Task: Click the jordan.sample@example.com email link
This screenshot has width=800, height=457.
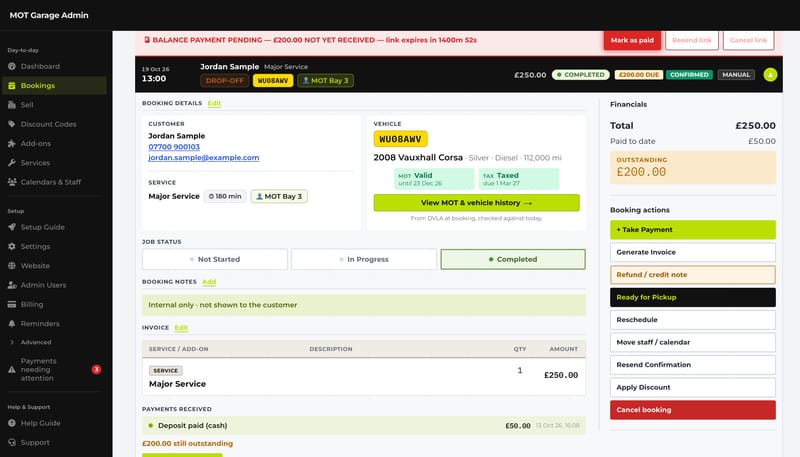Action: click(204, 158)
